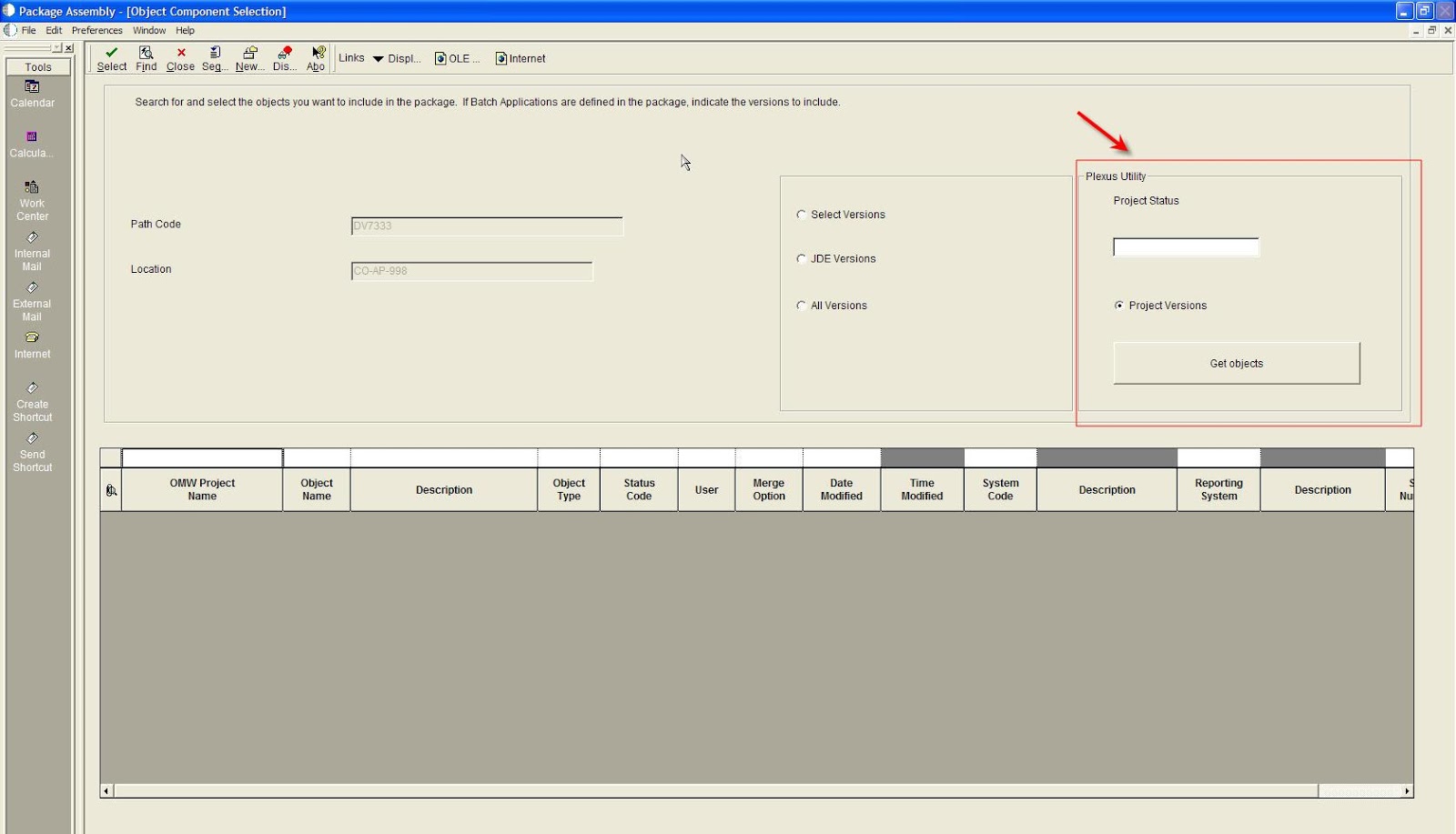Click the Displ dropdown item
The width and height of the screenshot is (1456, 834).
tap(403, 58)
